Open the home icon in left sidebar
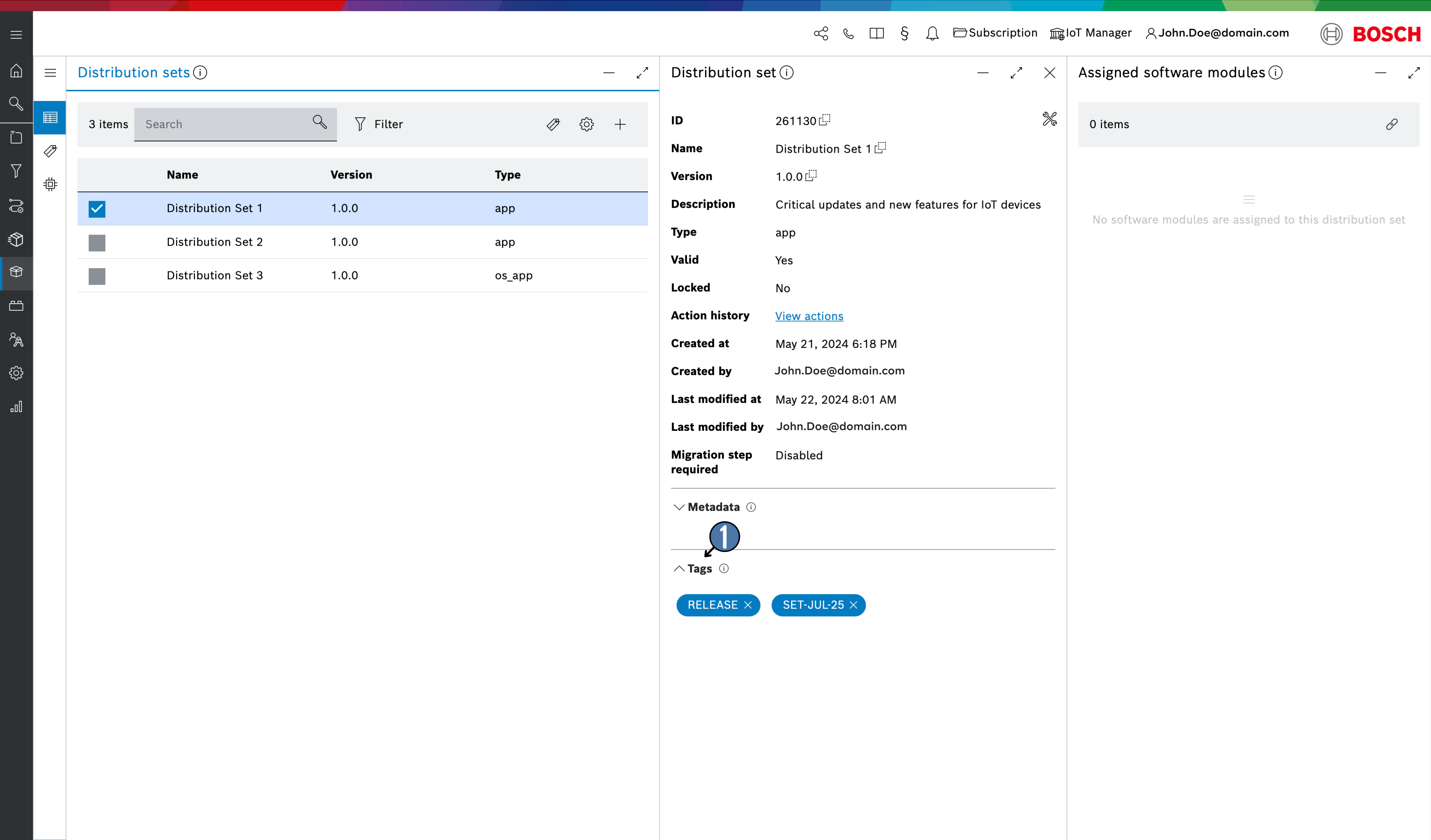Viewport: 1431px width, 840px height. tap(16, 70)
